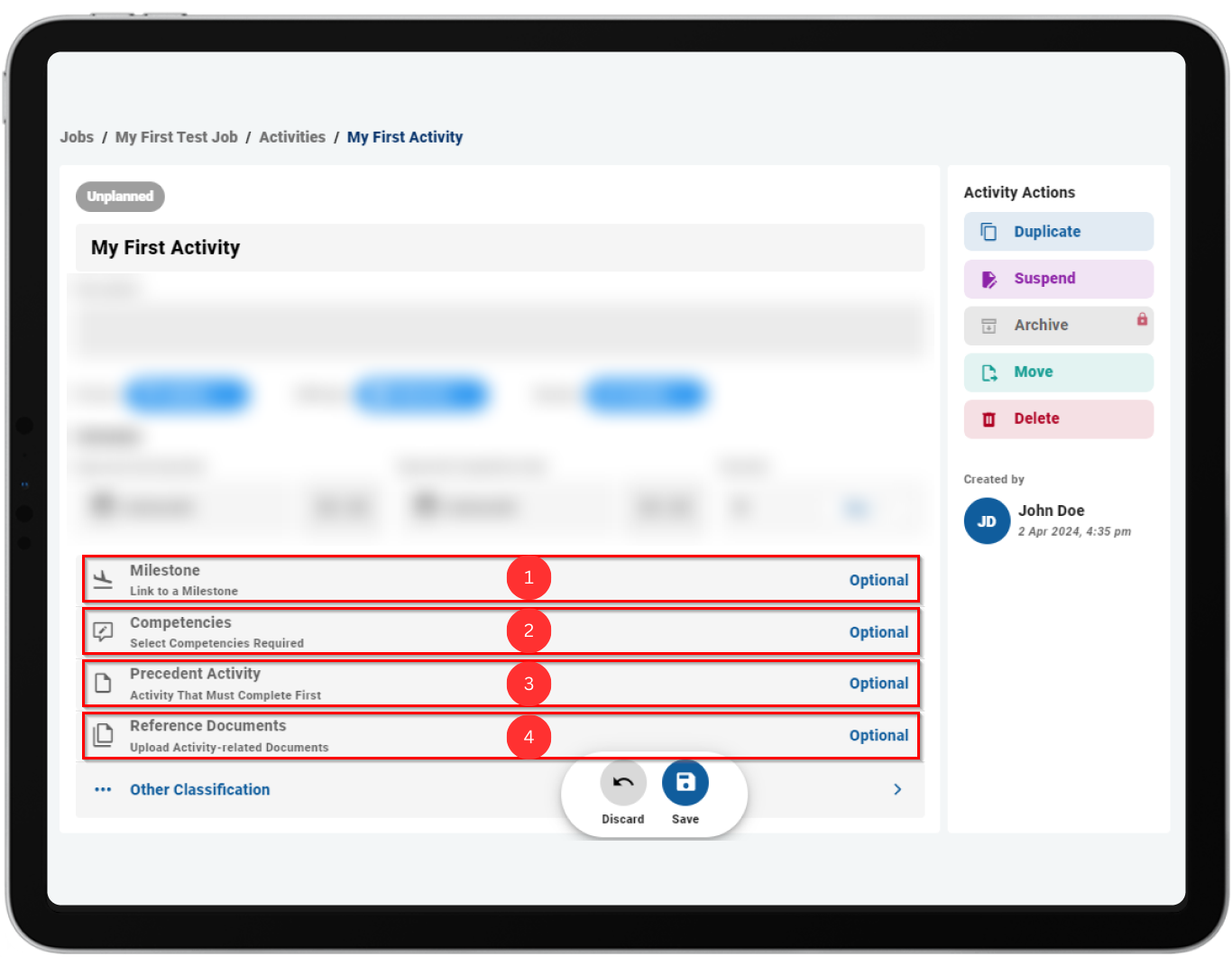This screenshot has width=1232, height=957.
Task: Click the Suspend icon in Activity Actions
Action: point(988,280)
